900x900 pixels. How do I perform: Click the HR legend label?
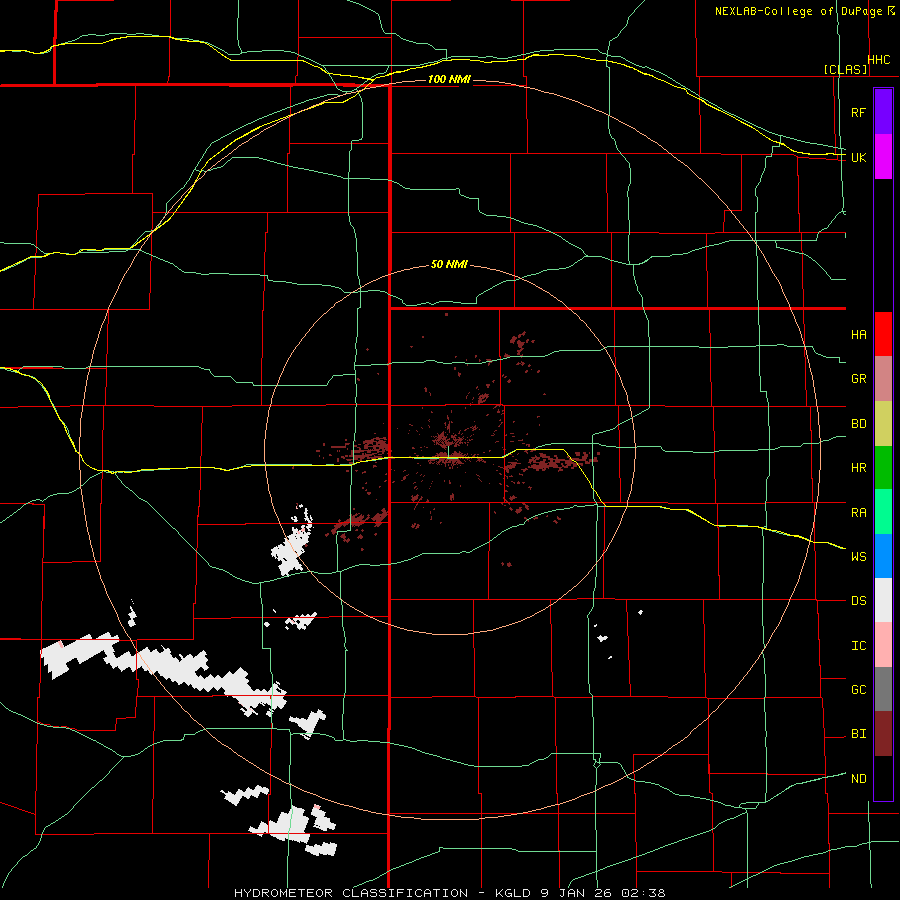[x=858, y=468]
